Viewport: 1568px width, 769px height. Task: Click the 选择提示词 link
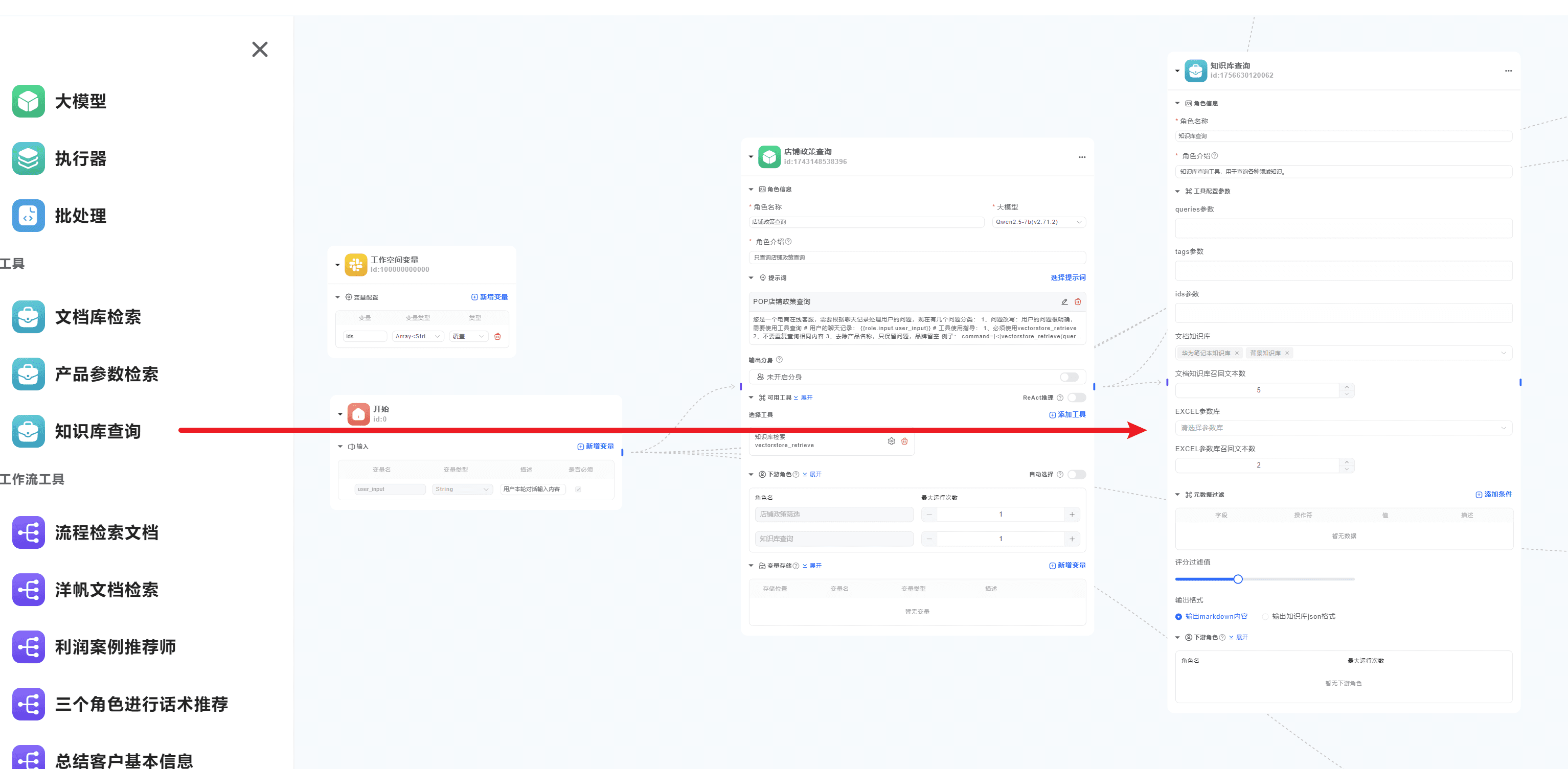1067,277
